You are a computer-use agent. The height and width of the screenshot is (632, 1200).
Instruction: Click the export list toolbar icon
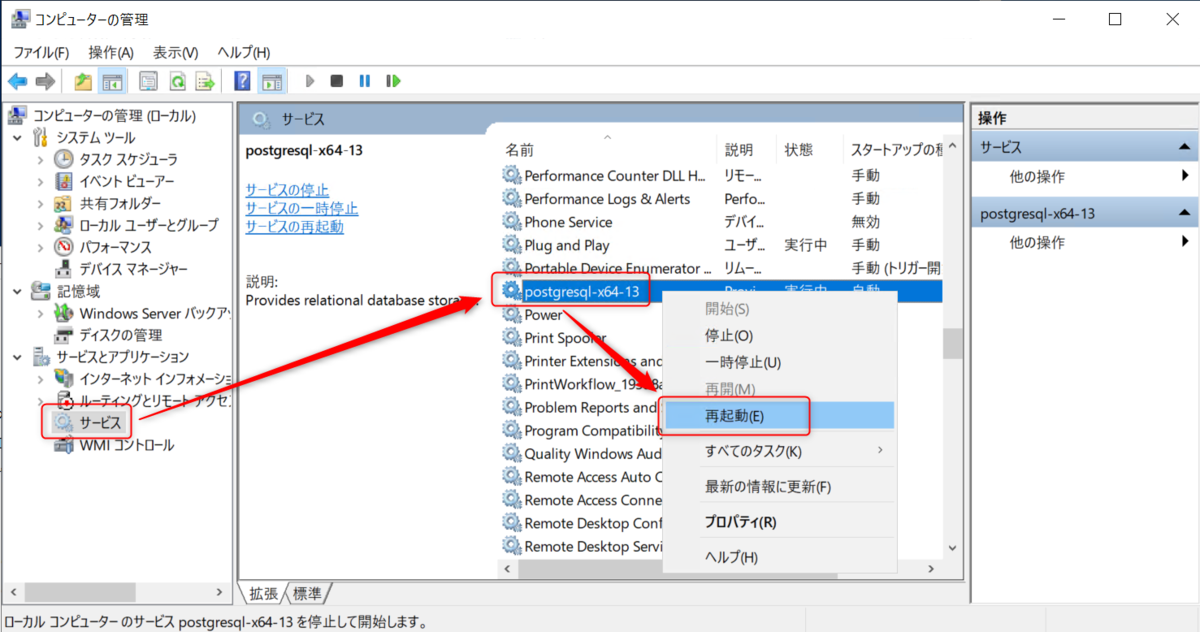(x=206, y=80)
